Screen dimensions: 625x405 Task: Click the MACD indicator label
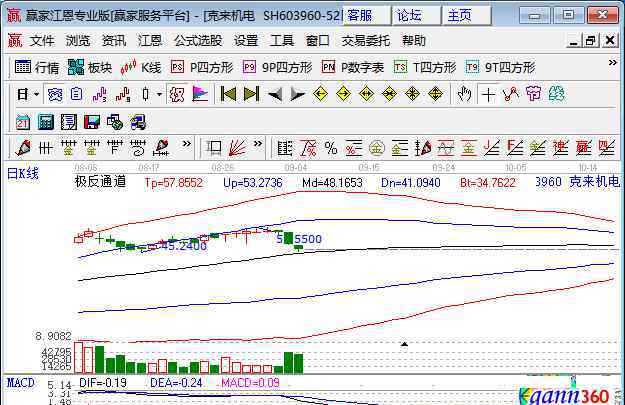[20, 383]
